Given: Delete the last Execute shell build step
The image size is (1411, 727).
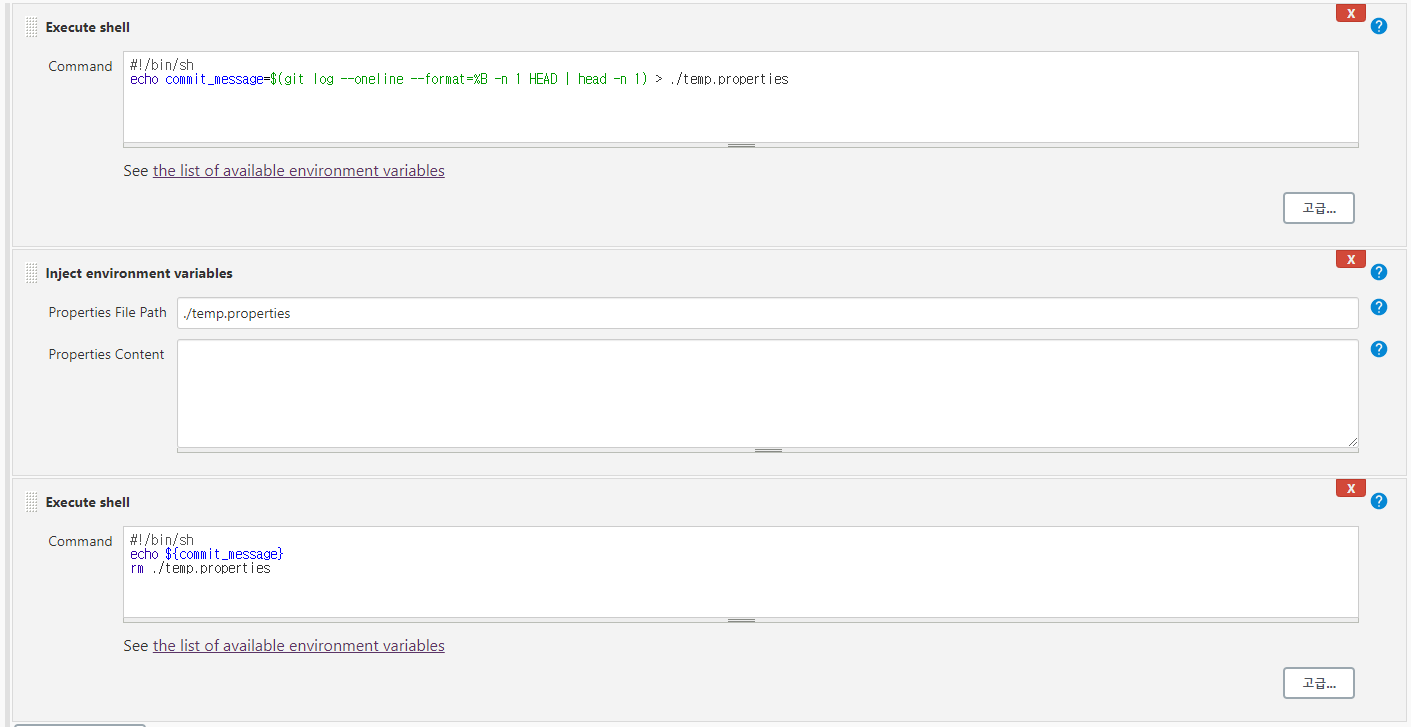Looking at the screenshot, I should pyautogui.click(x=1350, y=488).
